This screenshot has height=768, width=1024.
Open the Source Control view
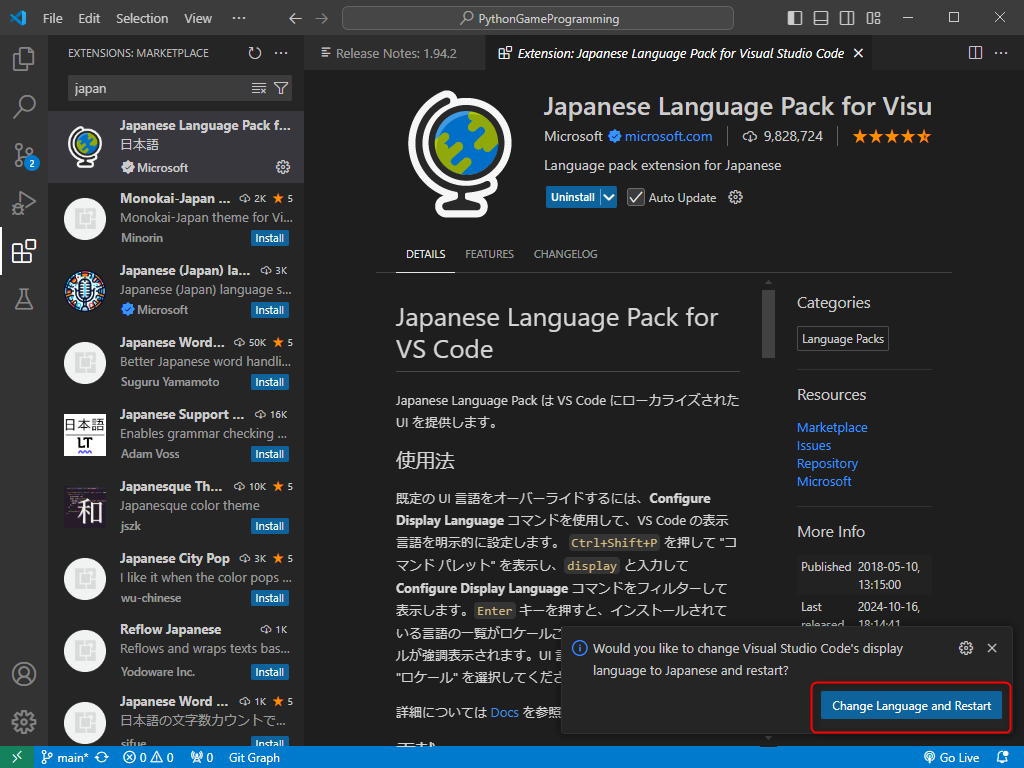click(24, 155)
